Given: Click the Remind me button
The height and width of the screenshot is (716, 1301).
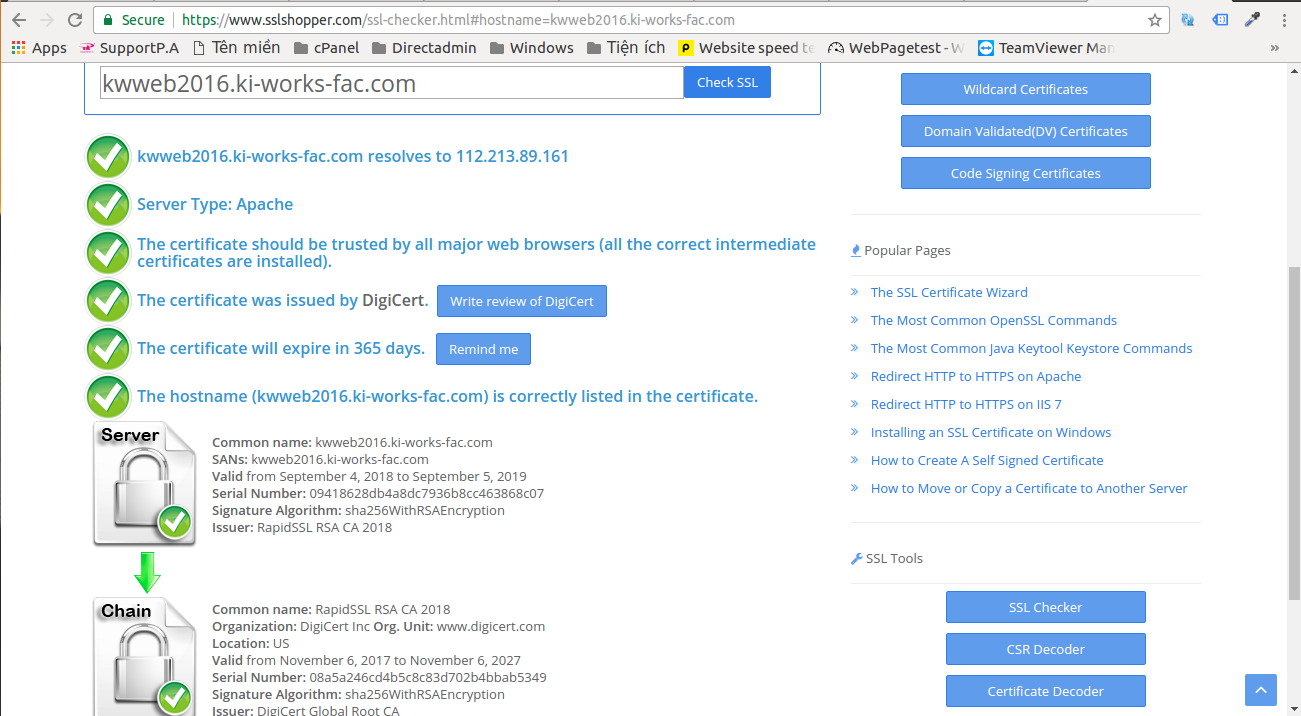Looking at the screenshot, I should 483,350.
